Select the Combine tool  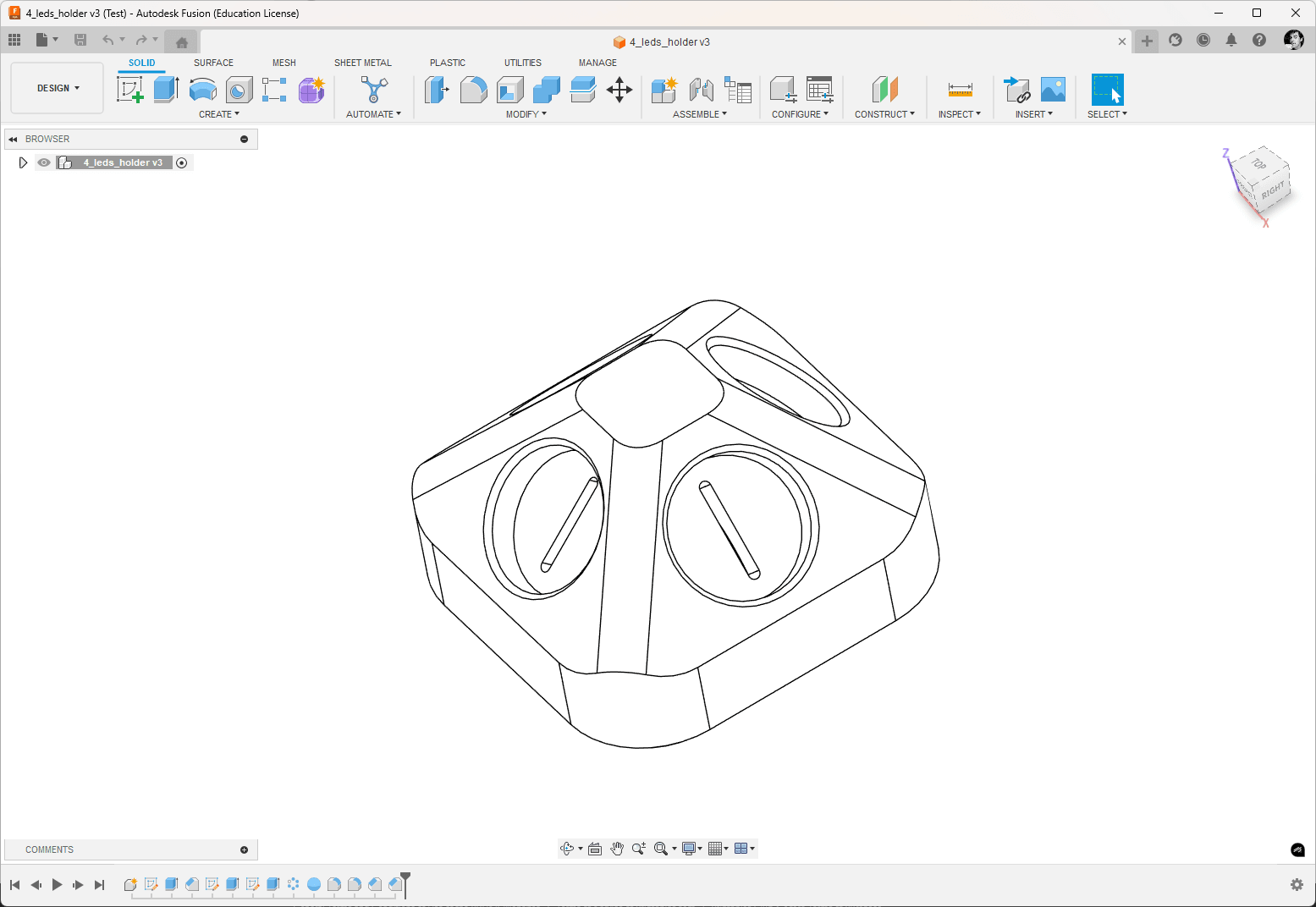coord(547,90)
